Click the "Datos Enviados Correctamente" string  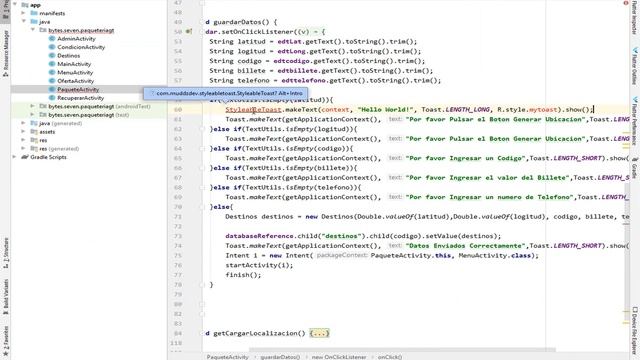(465, 246)
